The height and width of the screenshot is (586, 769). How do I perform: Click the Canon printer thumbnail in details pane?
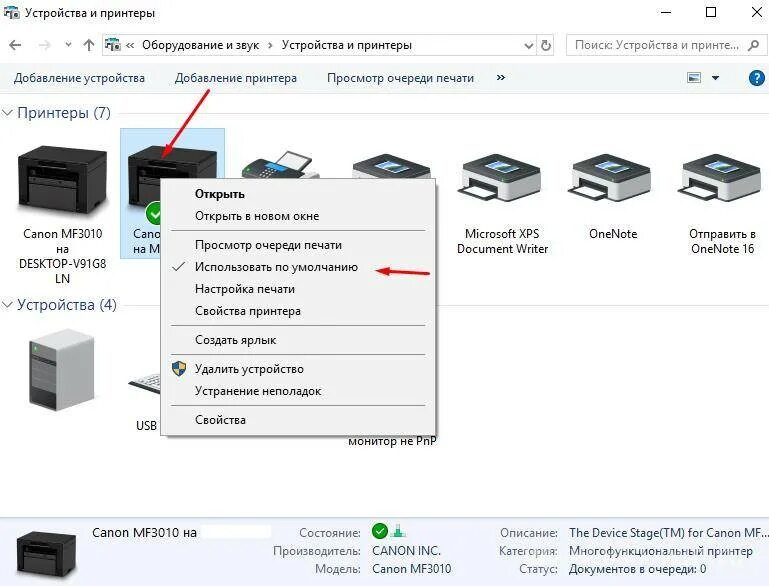(46, 555)
